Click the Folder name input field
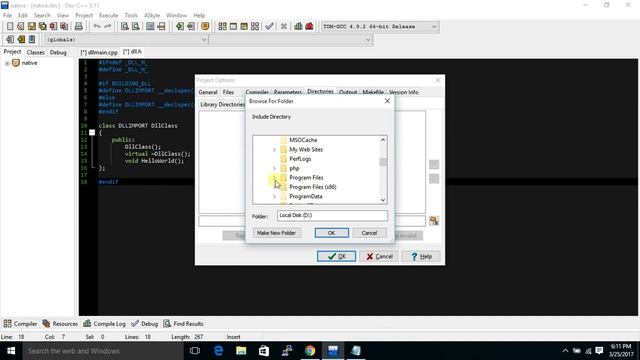 pos(332,216)
